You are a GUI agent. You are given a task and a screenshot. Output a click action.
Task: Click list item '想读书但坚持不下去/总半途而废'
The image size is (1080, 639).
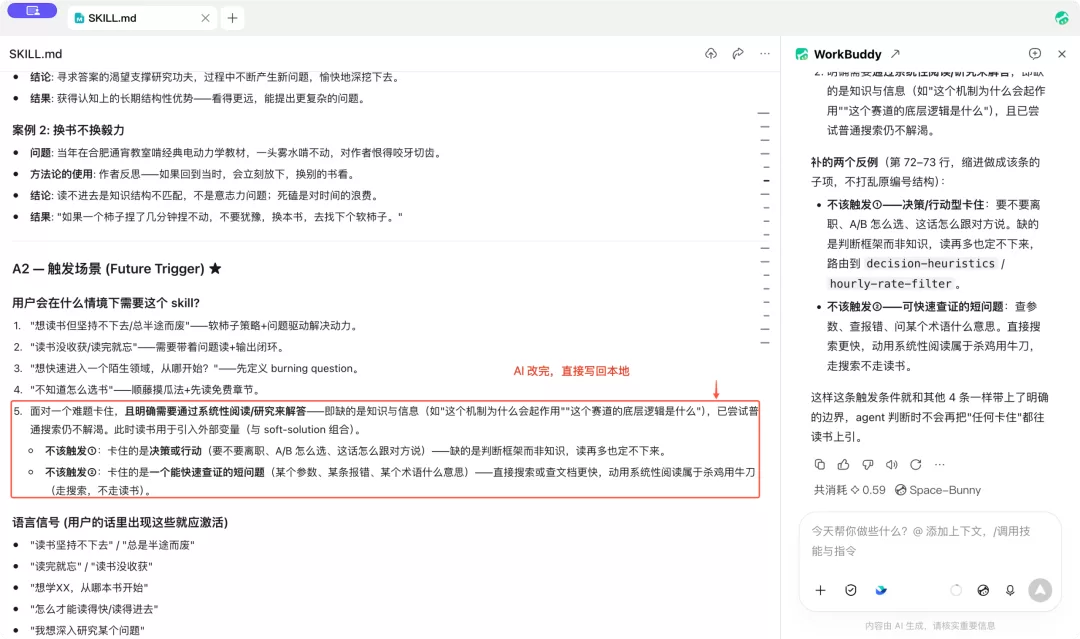pos(194,326)
